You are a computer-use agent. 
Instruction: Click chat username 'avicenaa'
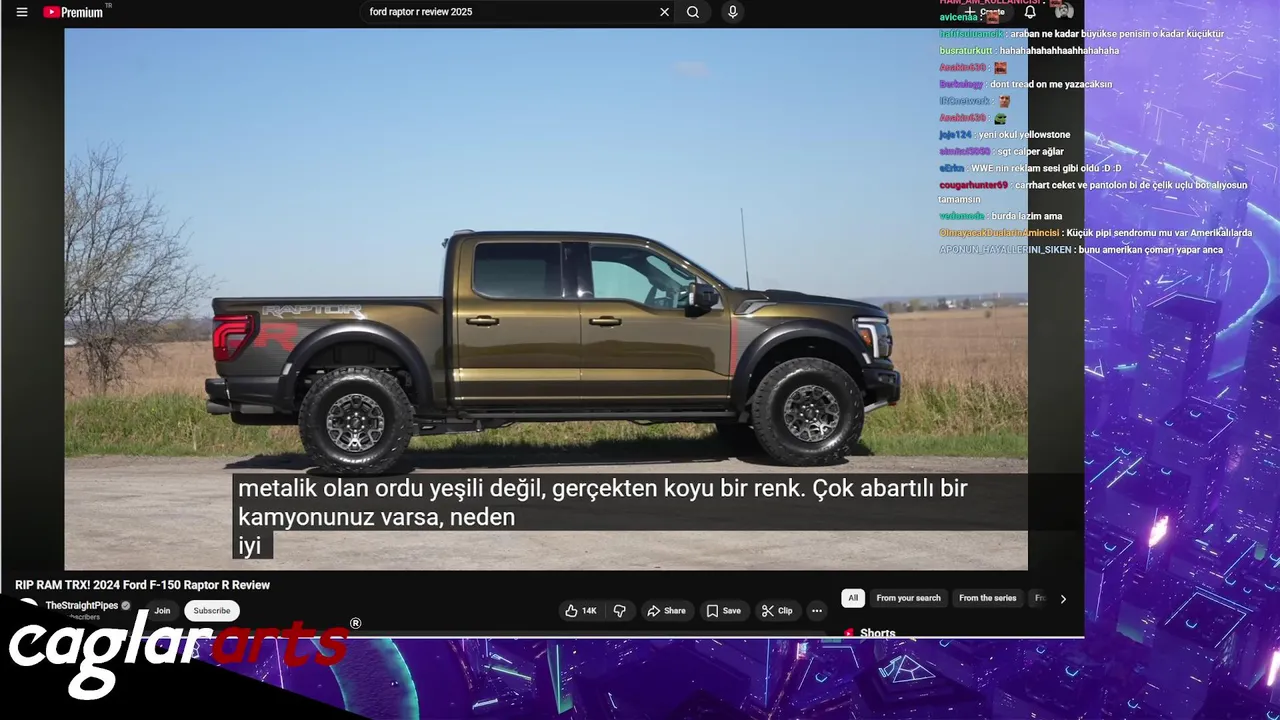pos(958,17)
